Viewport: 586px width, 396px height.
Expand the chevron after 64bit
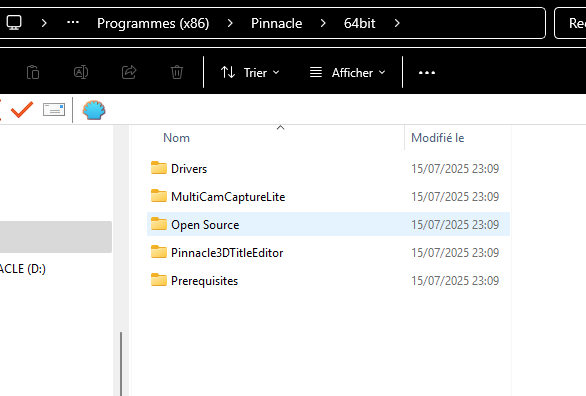coord(397,23)
